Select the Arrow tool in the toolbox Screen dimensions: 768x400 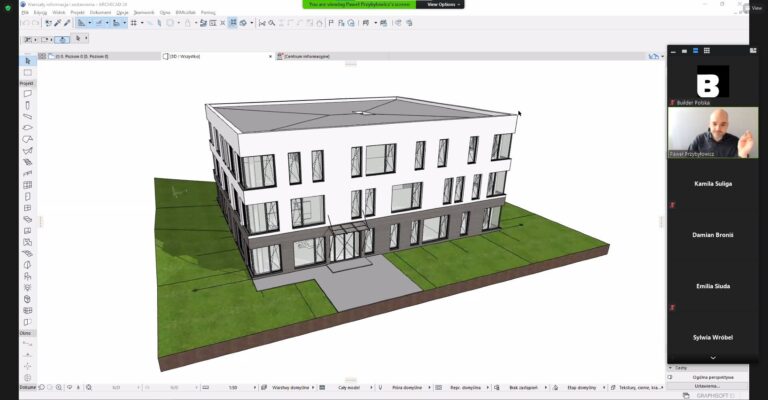coord(28,61)
